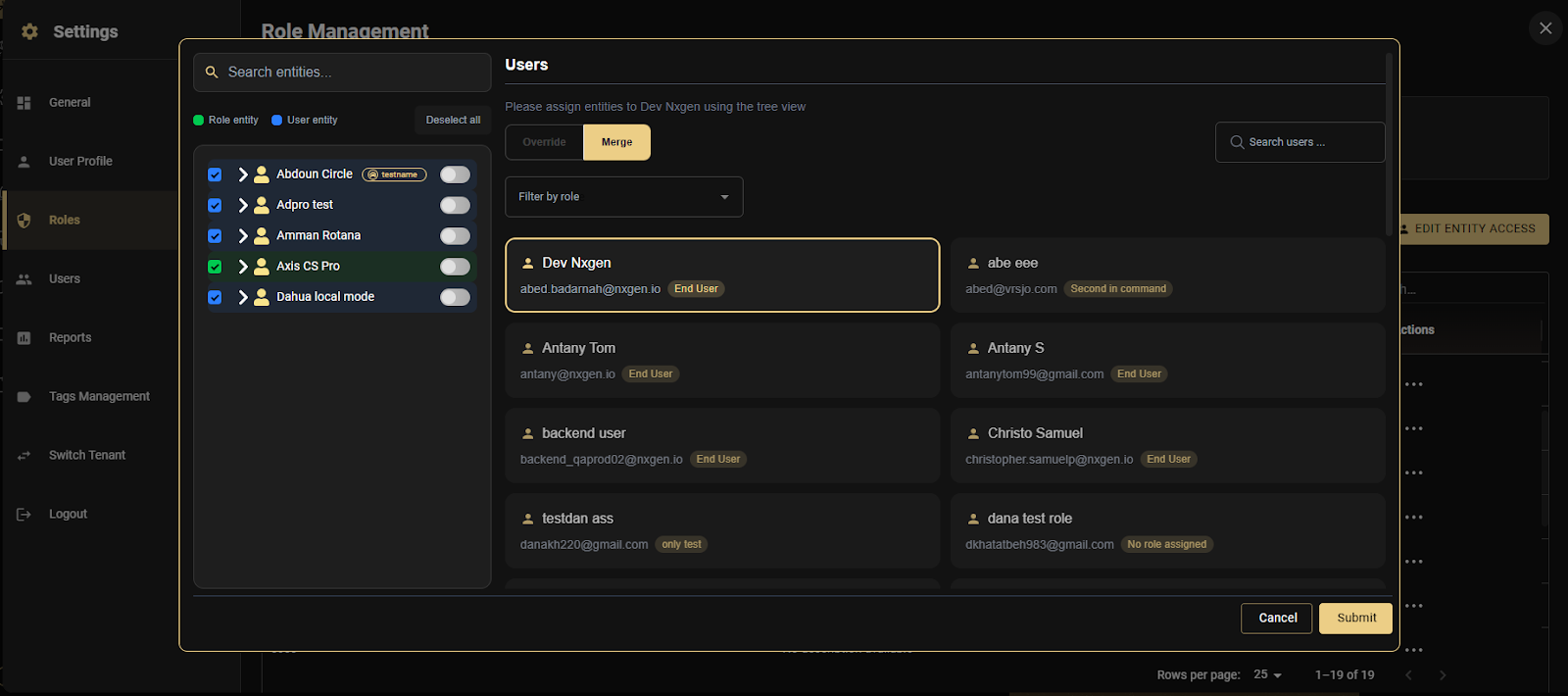
Task: Click the magnifier icon in Search entities
Action: [x=212, y=73]
